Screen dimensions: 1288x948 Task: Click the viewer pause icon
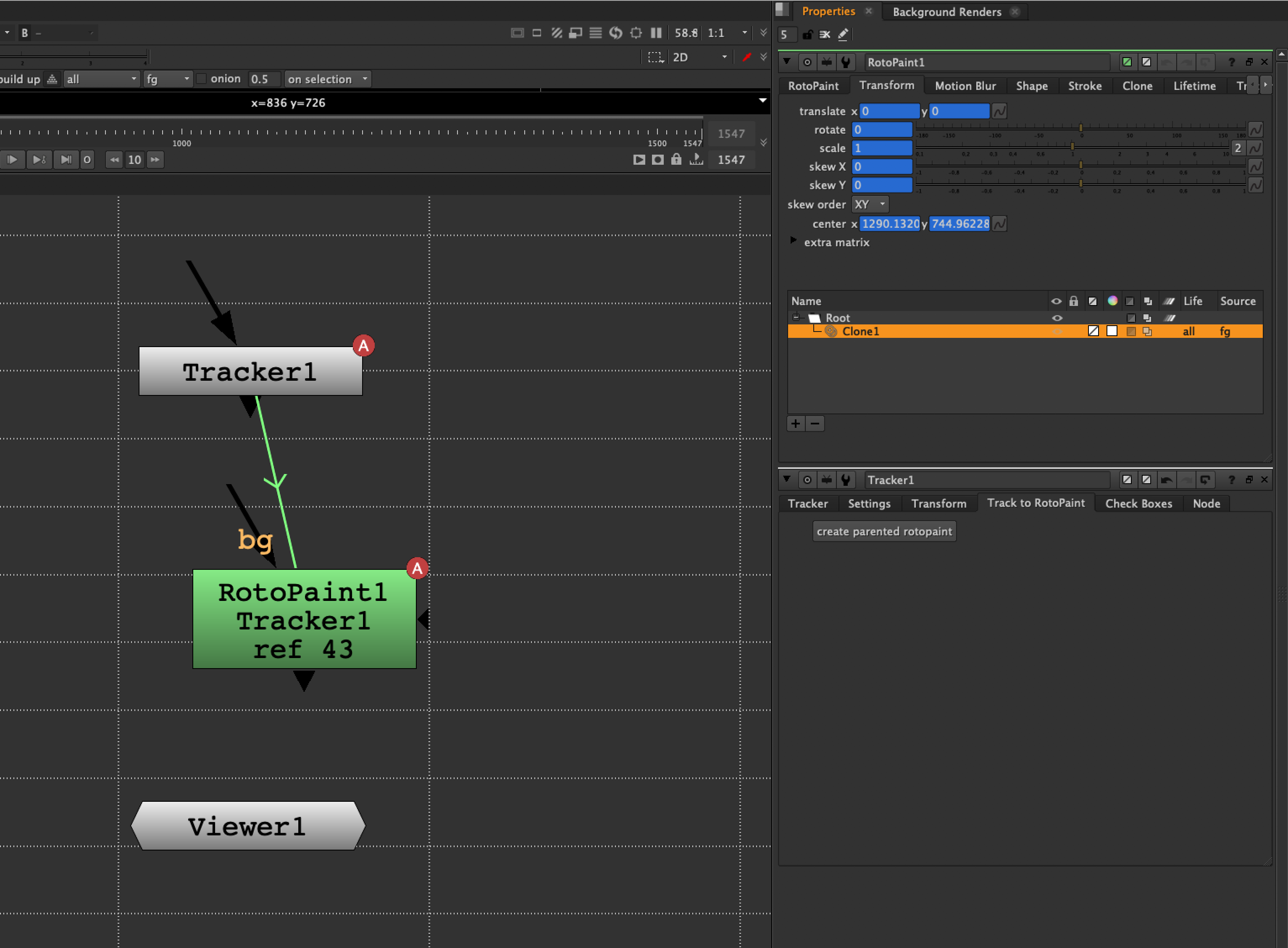click(x=656, y=33)
